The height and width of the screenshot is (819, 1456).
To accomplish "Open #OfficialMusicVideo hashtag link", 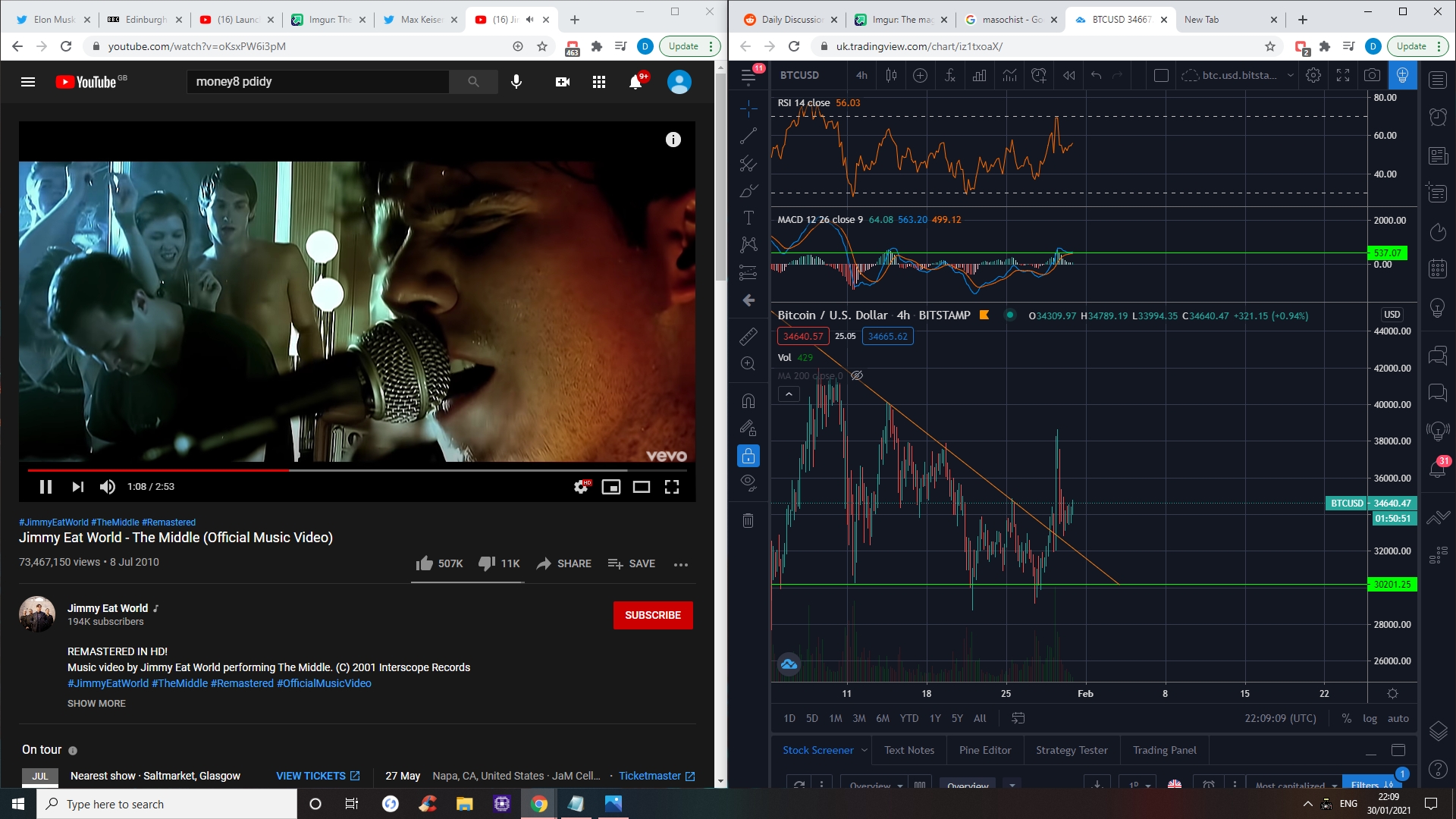I will [324, 683].
